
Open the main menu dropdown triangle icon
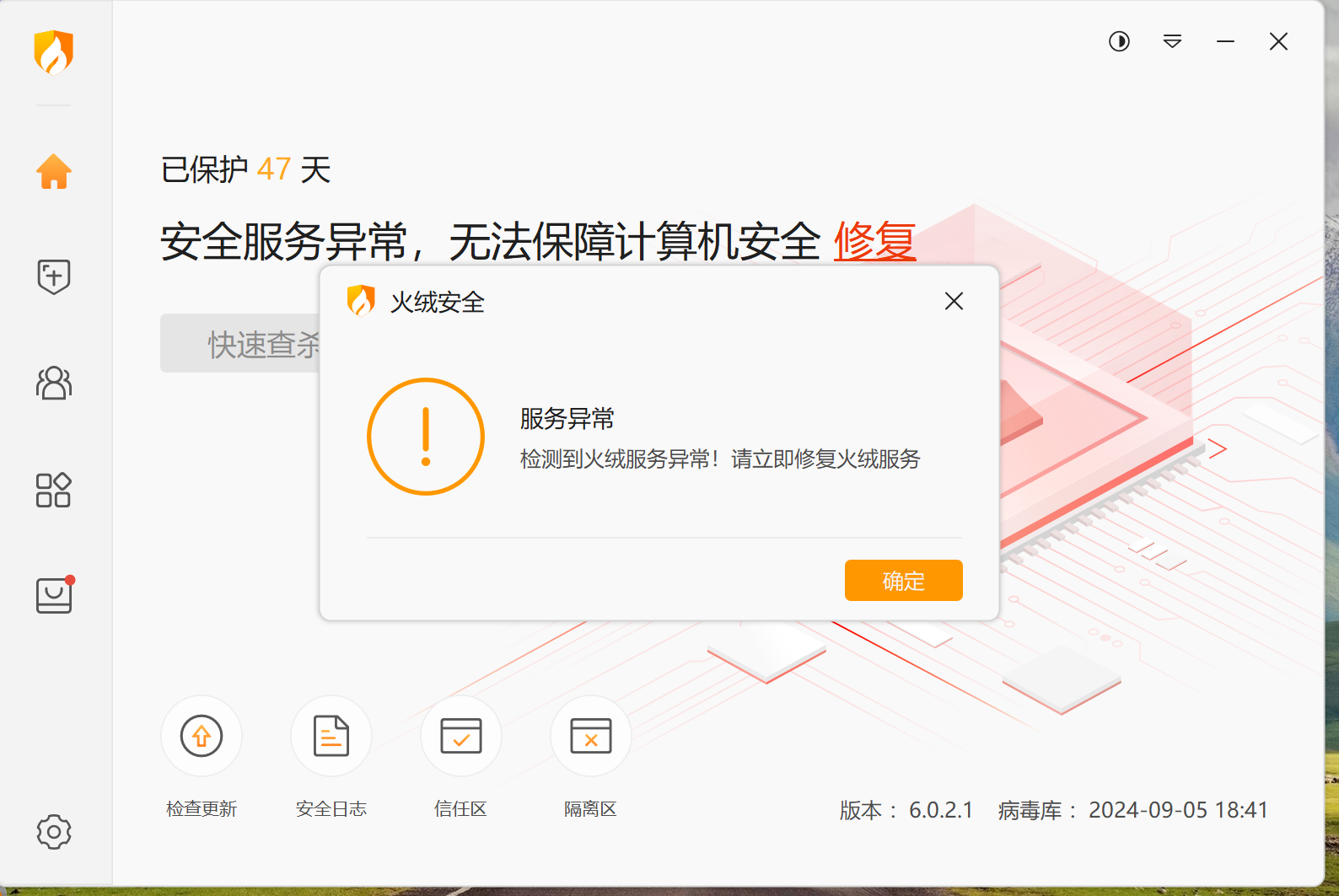1172,41
